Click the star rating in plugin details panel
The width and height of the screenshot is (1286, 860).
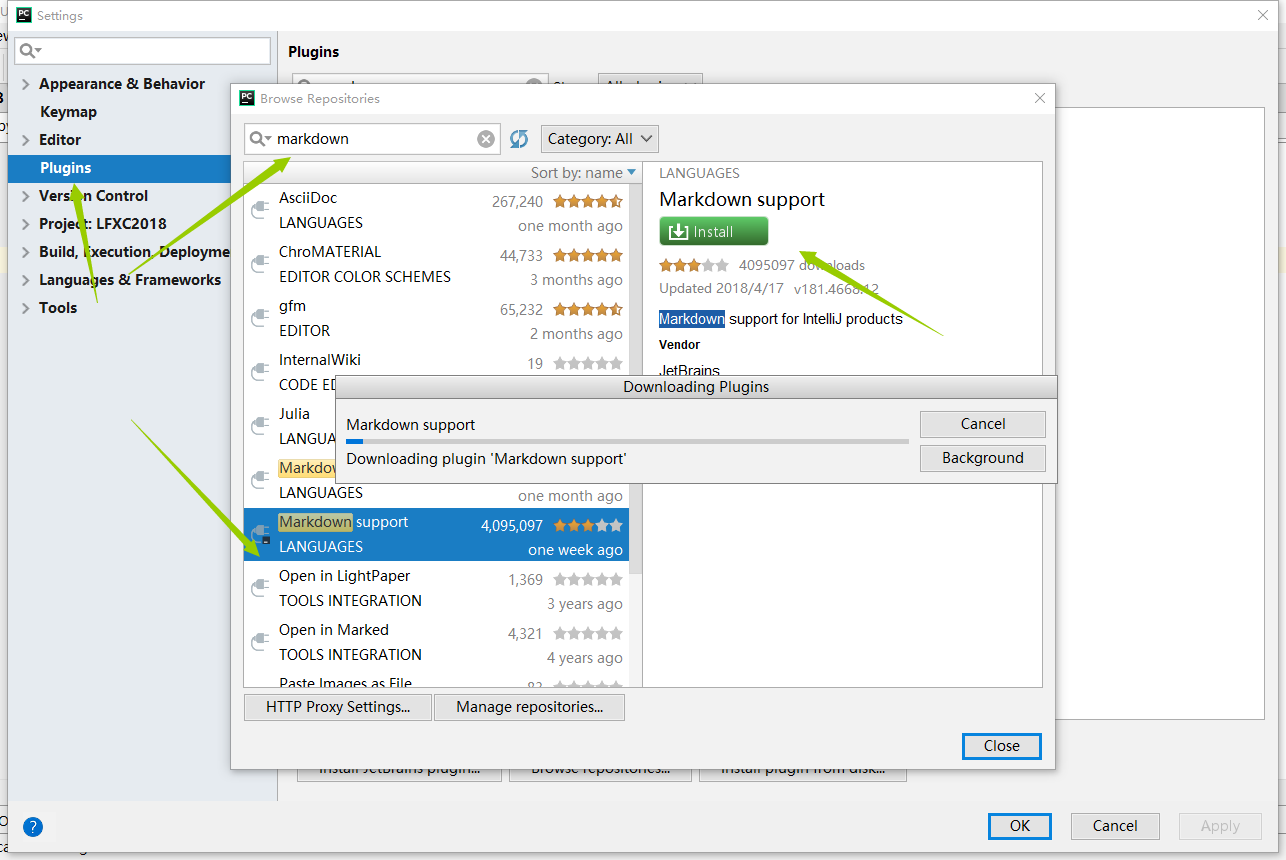[x=694, y=265]
